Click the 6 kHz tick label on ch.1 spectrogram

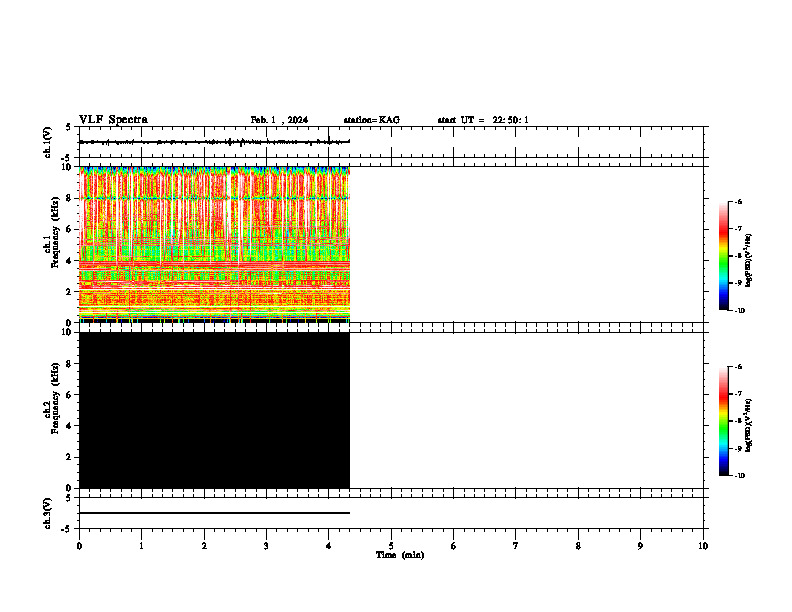pos(69,229)
